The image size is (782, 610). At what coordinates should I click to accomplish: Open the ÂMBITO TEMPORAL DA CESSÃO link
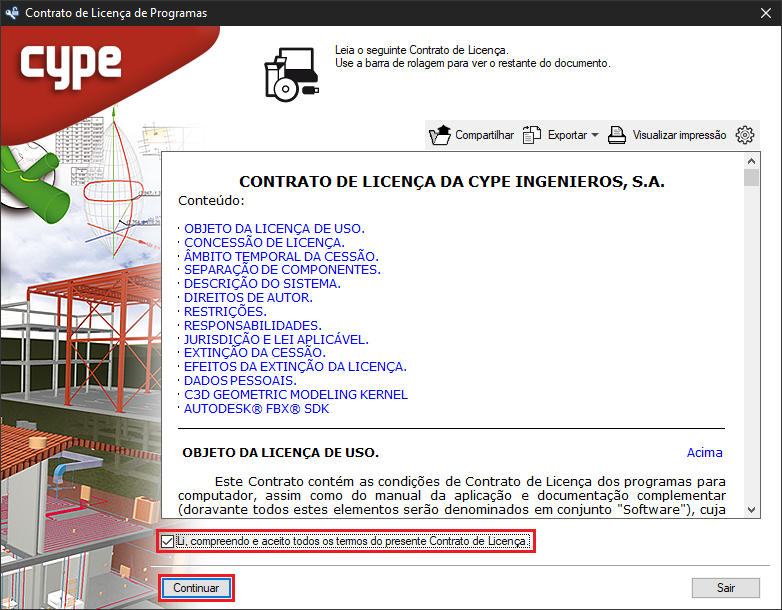pyautogui.click(x=281, y=256)
